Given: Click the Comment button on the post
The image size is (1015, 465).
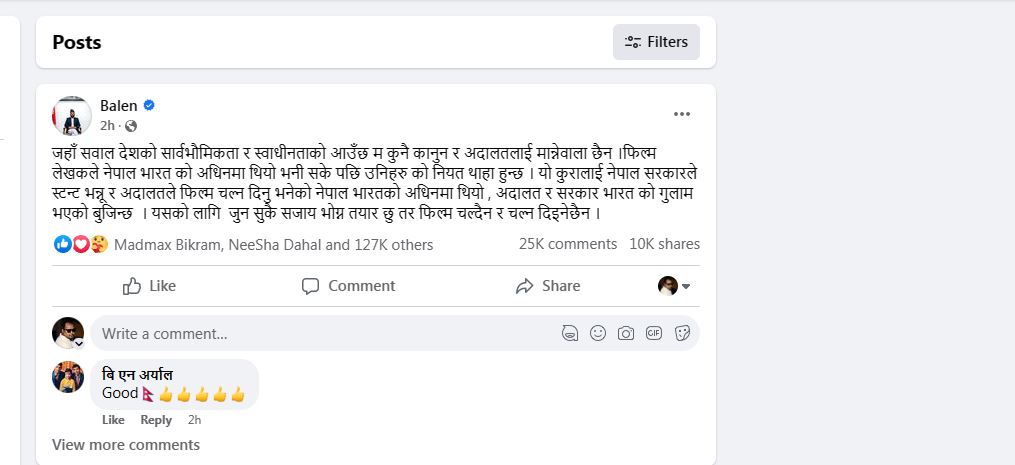Looking at the screenshot, I should coord(349,286).
